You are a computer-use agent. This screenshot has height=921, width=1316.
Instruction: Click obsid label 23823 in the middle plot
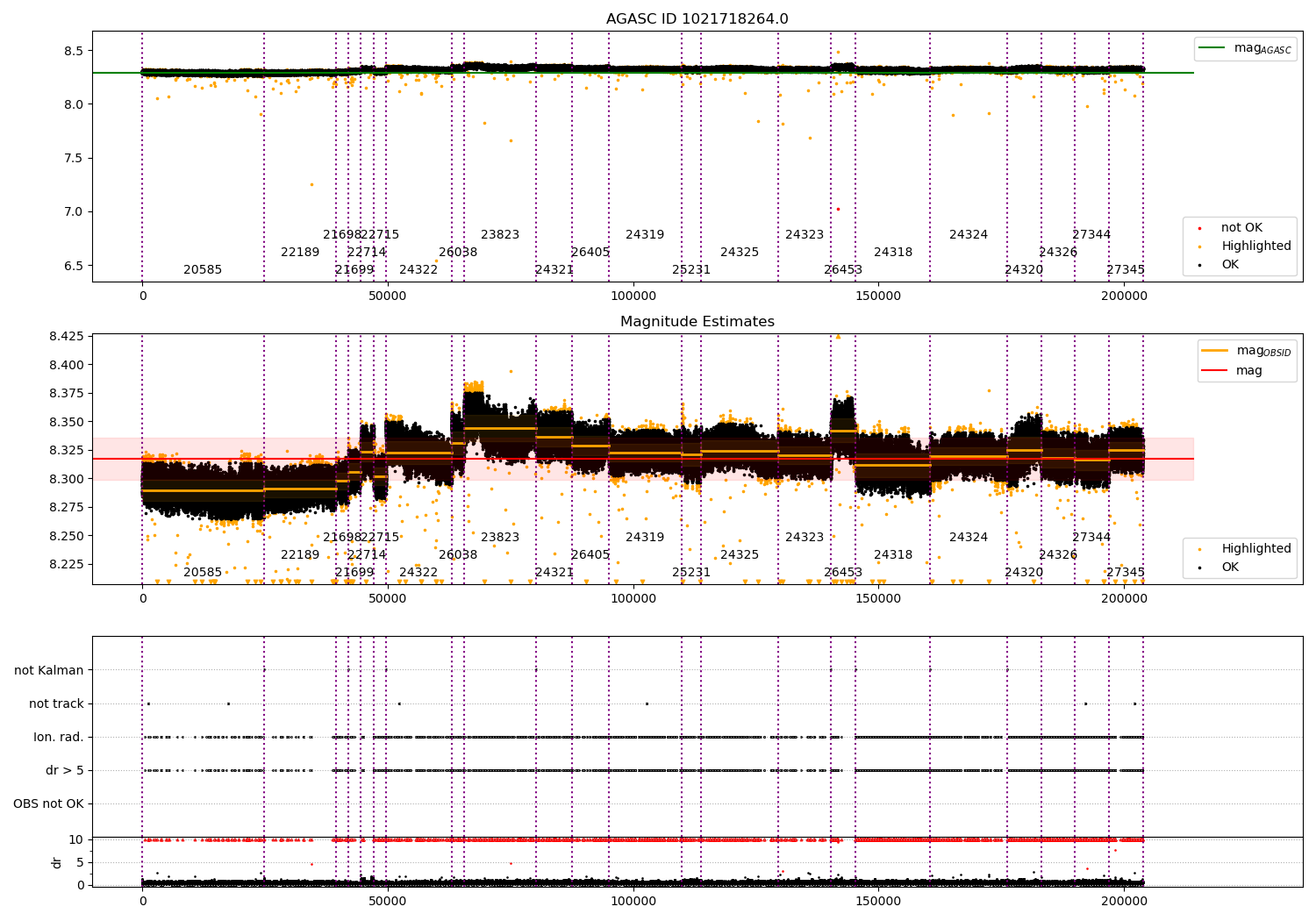pyautogui.click(x=500, y=538)
